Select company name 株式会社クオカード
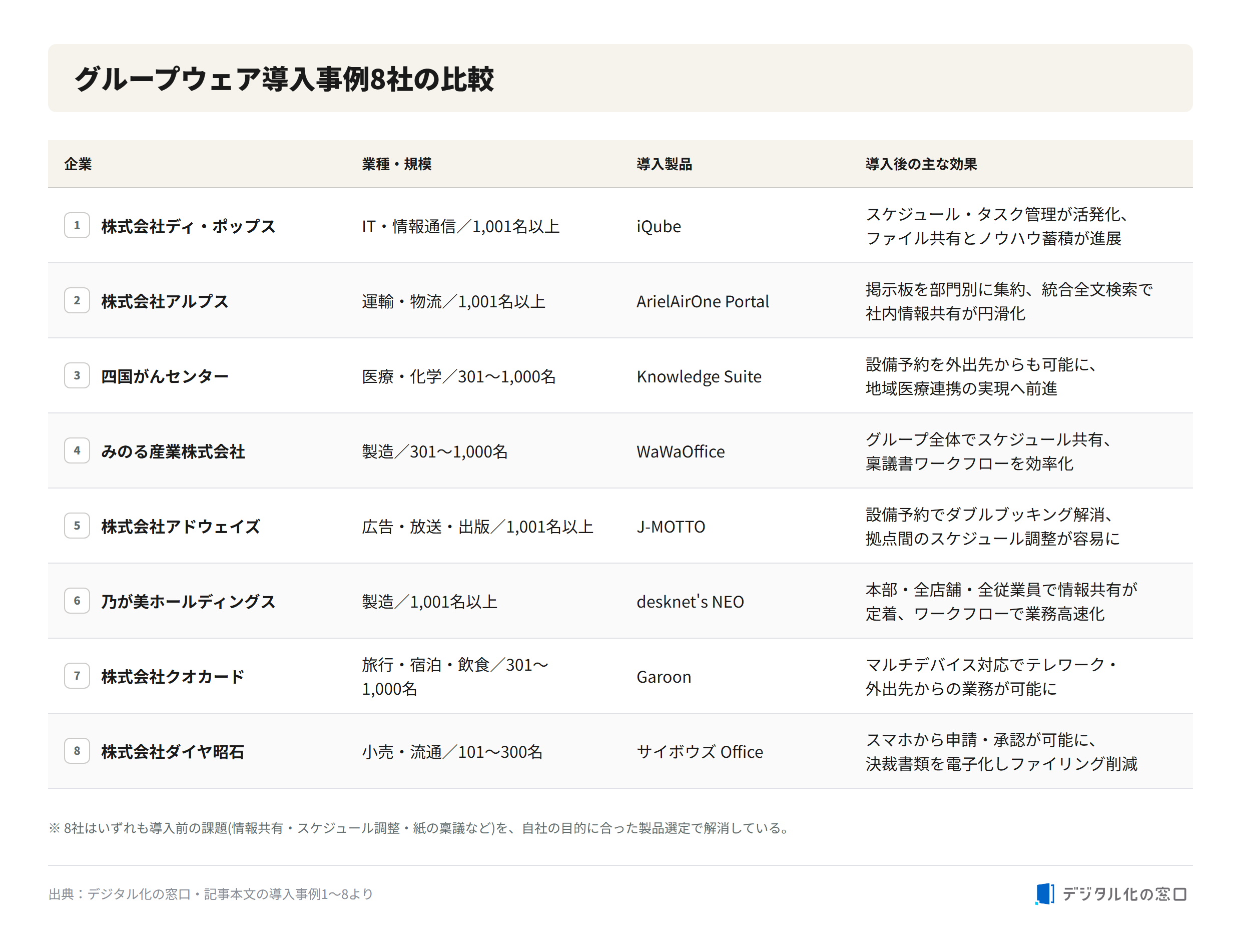 (173, 677)
